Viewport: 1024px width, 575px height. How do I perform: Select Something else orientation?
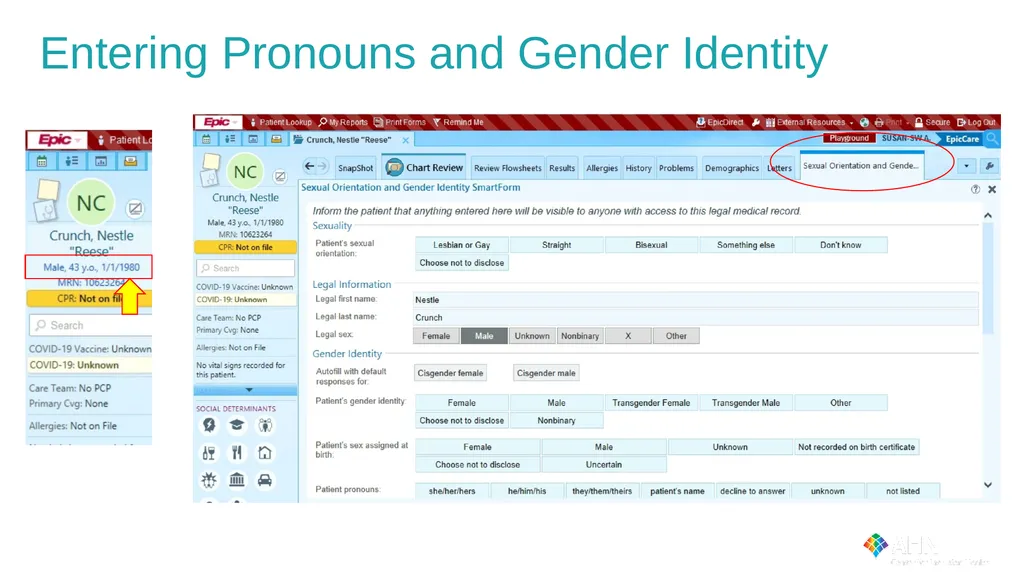(x=746, y=245)
